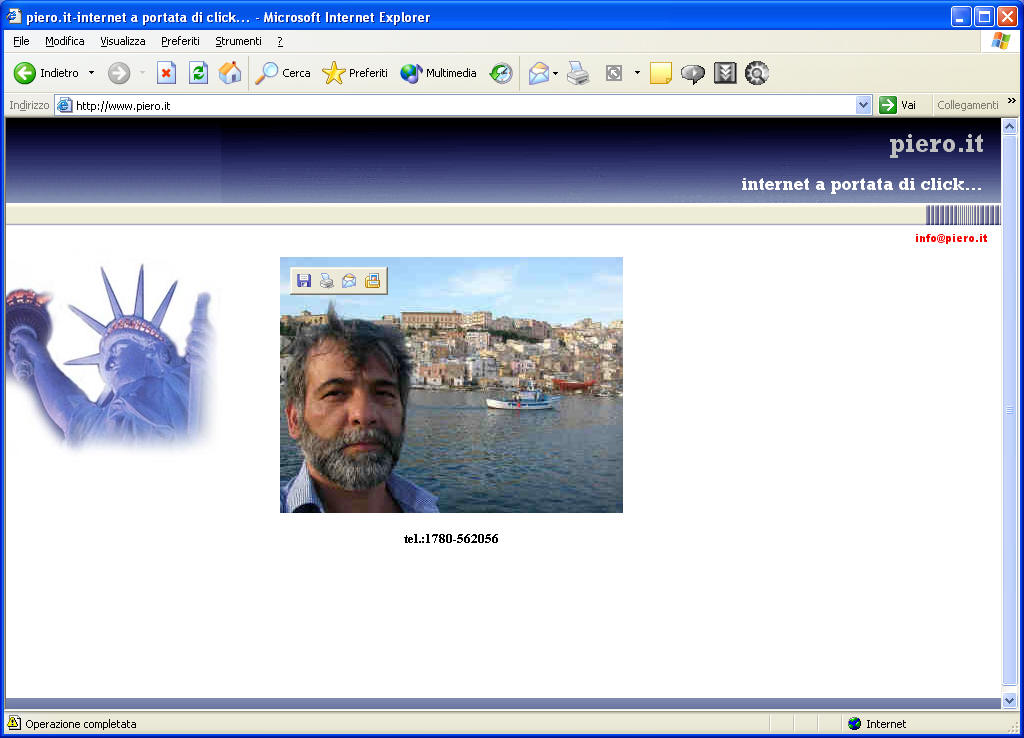Expand the Mail button dropdown arrow

tap(555, 73)
